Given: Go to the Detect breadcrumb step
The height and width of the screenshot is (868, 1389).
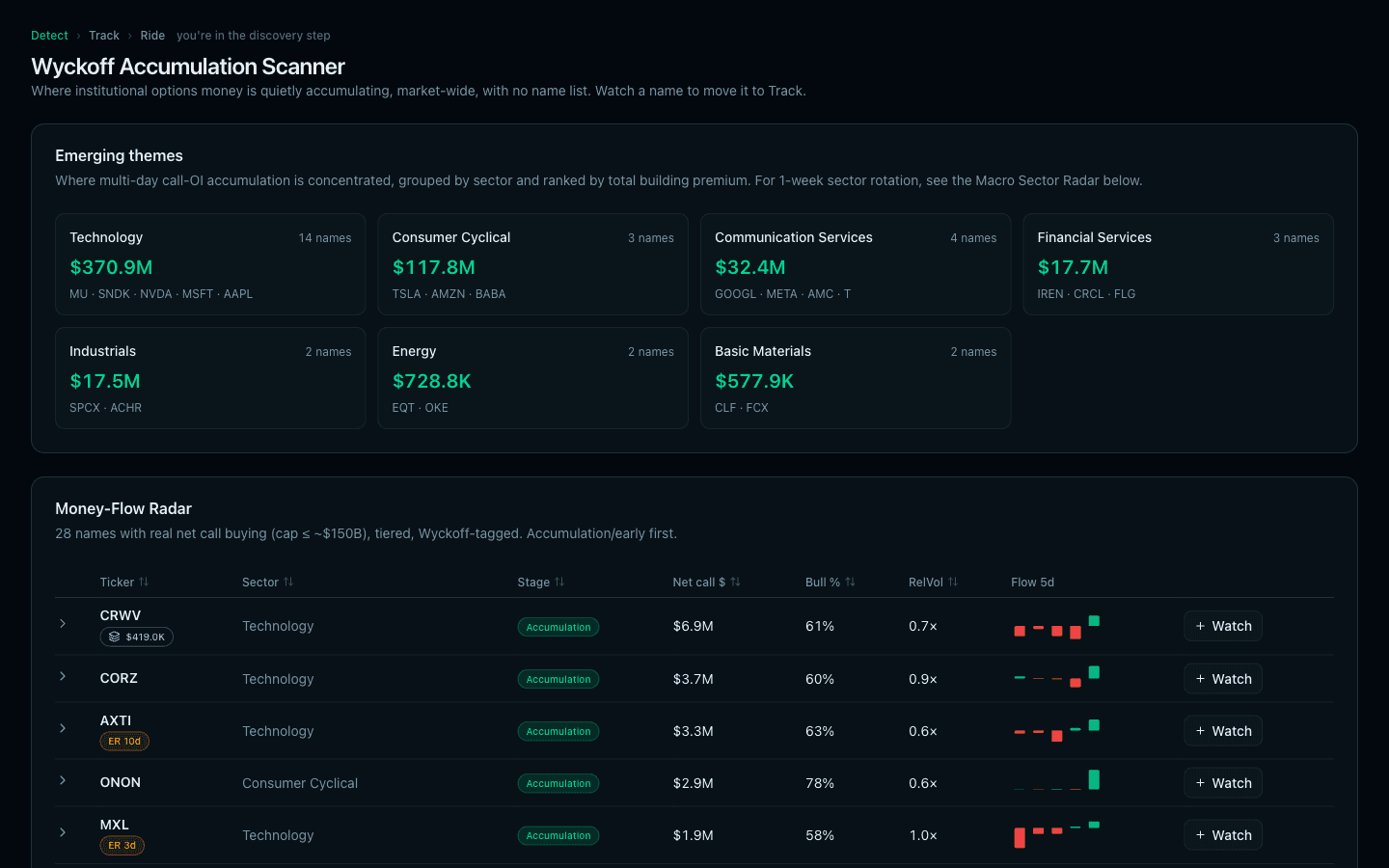Looking at the screenshot, I should (x=49, y=36).
